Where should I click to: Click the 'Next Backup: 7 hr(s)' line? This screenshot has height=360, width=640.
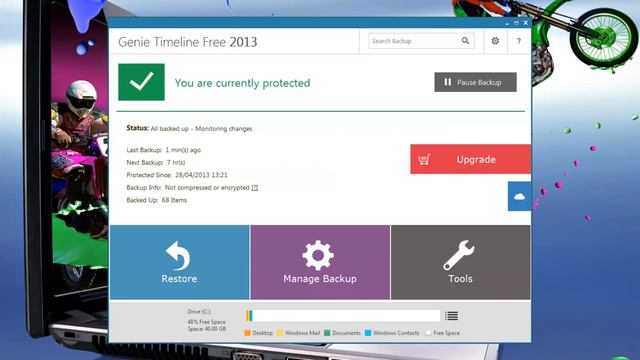coord(156,162)
